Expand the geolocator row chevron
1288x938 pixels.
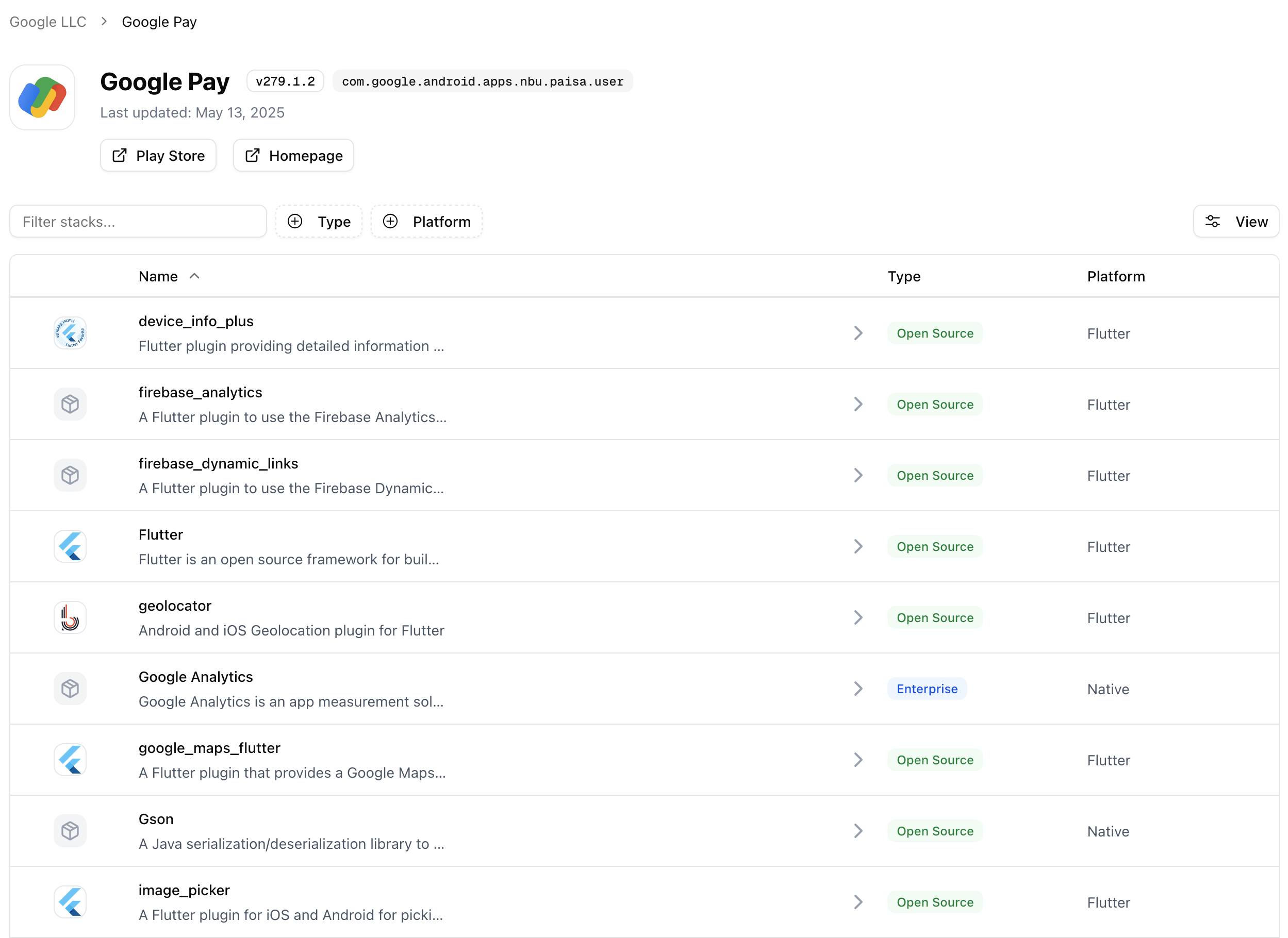(x=858, y=617)
